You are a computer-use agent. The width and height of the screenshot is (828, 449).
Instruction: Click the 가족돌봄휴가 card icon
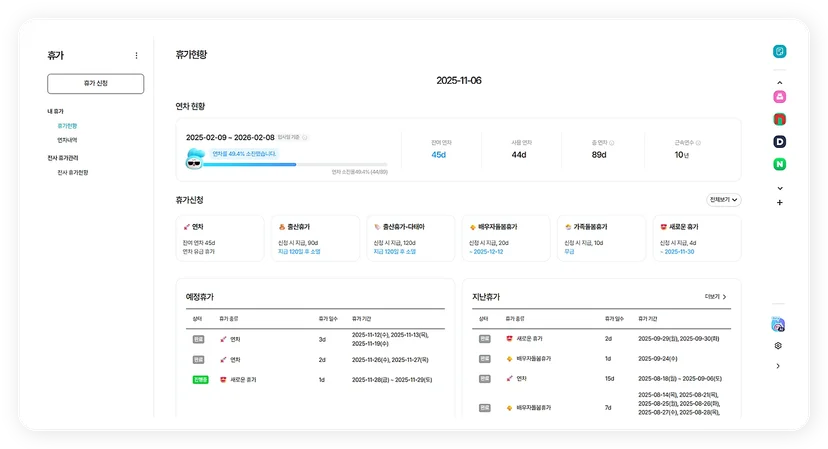point(568,227)
